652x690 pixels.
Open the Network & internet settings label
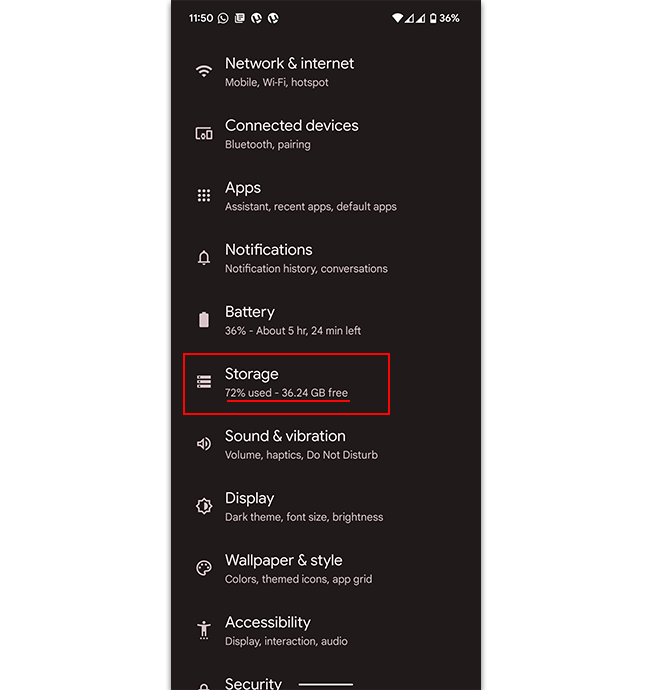[289, 63]
